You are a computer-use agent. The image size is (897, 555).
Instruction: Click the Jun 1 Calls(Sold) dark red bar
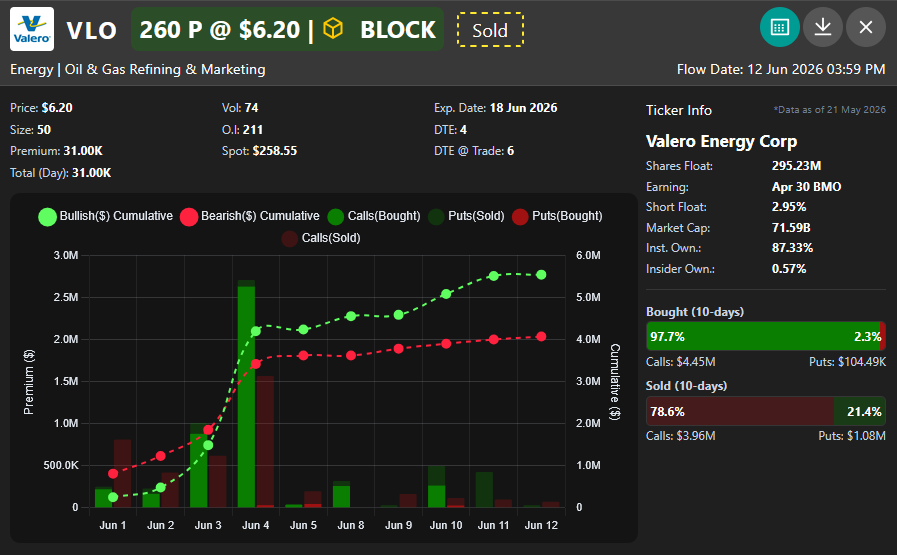click(122, 473)
